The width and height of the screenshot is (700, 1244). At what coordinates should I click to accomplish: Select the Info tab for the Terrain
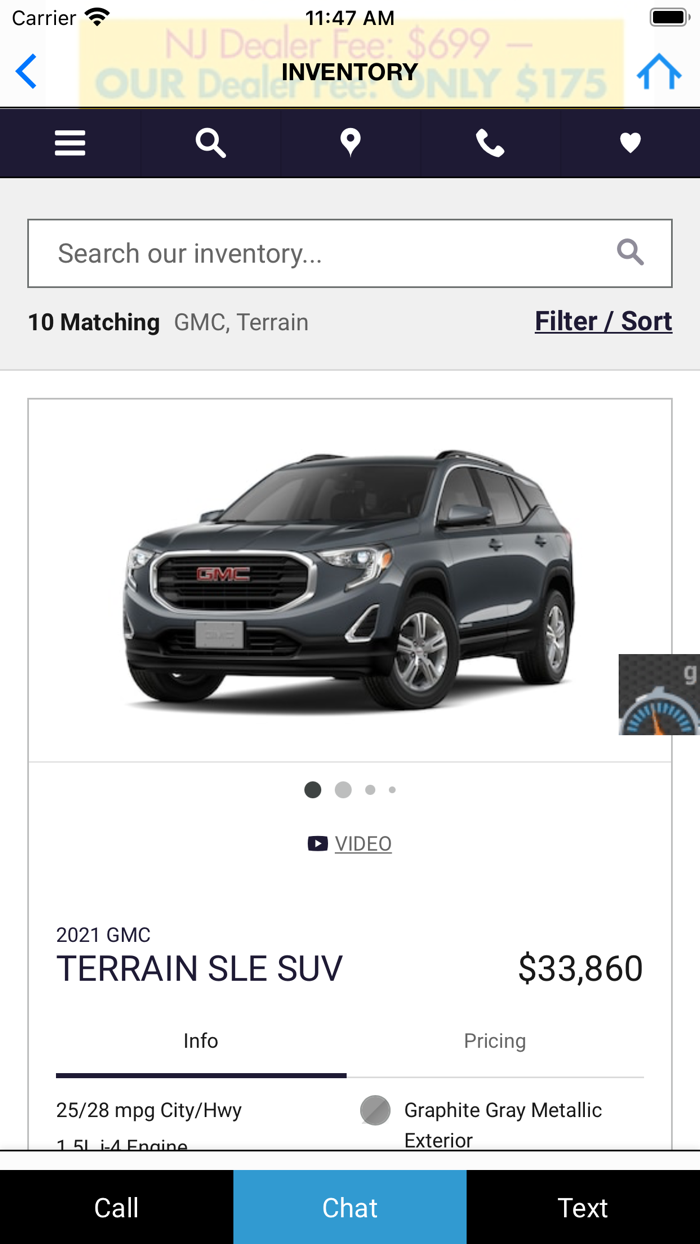[x=200, y=1041]
